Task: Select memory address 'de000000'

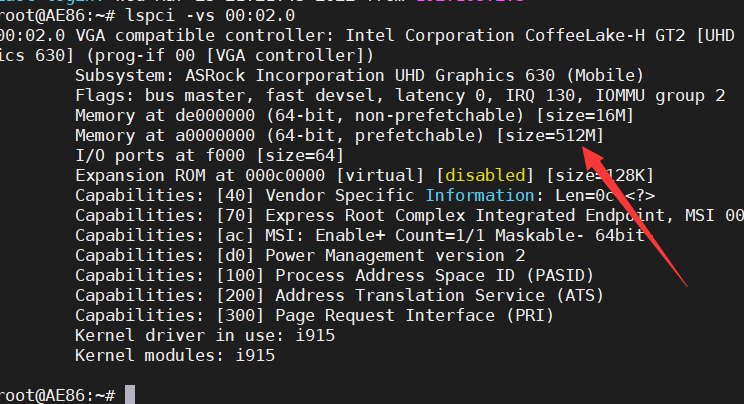Action: pyautogui.click(x=215, y=115)
